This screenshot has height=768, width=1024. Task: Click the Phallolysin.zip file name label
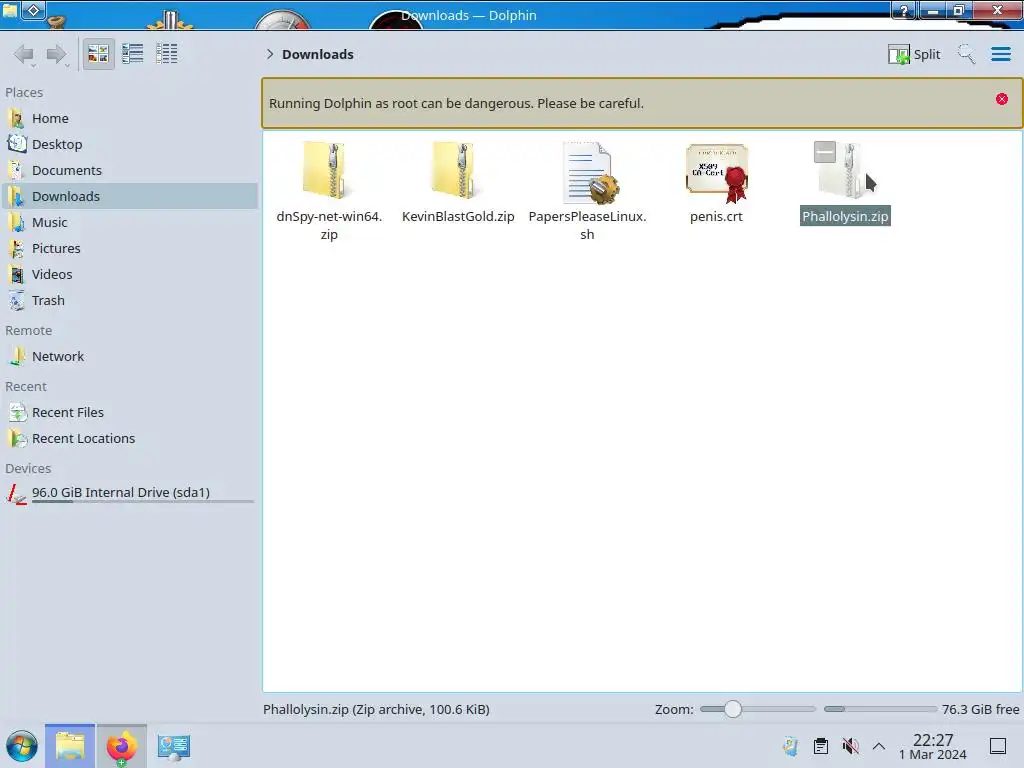tap(845, 216)
